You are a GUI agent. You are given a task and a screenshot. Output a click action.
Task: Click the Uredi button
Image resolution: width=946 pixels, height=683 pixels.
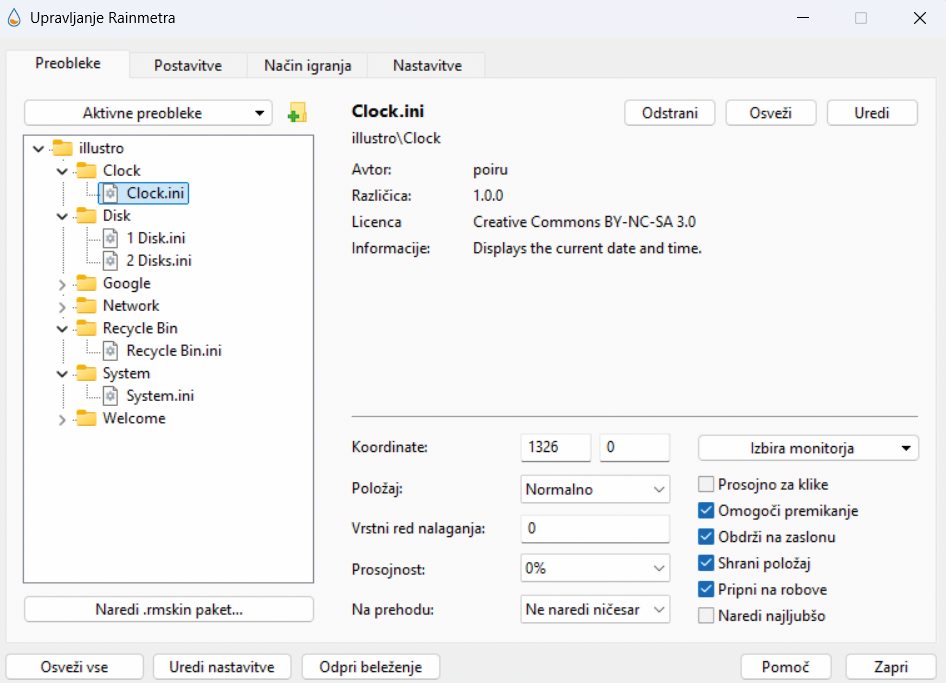click(x=872, y=113)
